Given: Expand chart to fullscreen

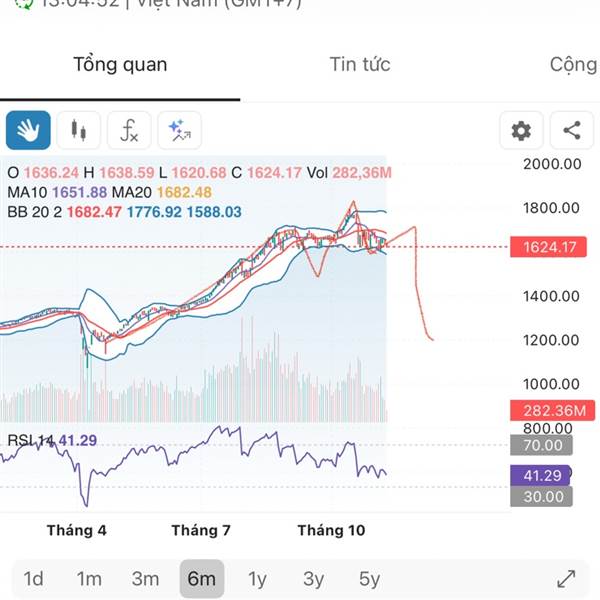Looking at the screenshot, I should pos(566,578).
